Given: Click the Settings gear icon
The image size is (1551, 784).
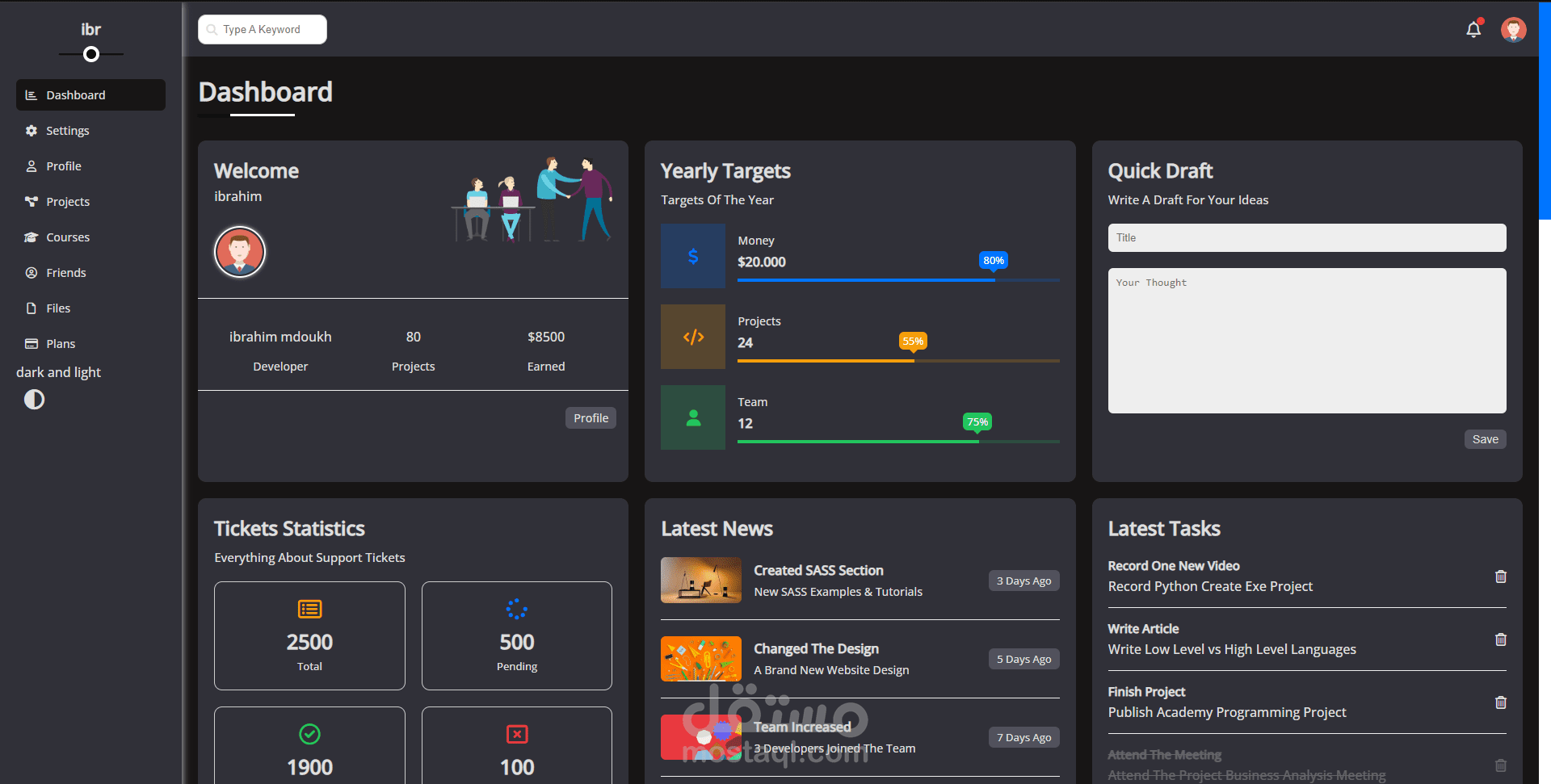Looking at the screenshot, I should (32, 131).
